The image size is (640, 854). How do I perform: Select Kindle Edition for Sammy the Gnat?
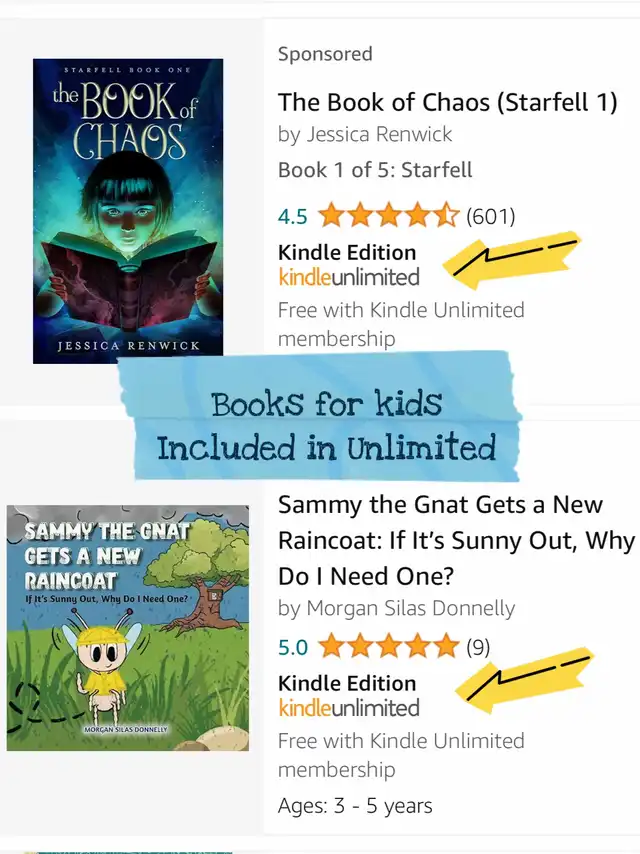click(347, 684)
